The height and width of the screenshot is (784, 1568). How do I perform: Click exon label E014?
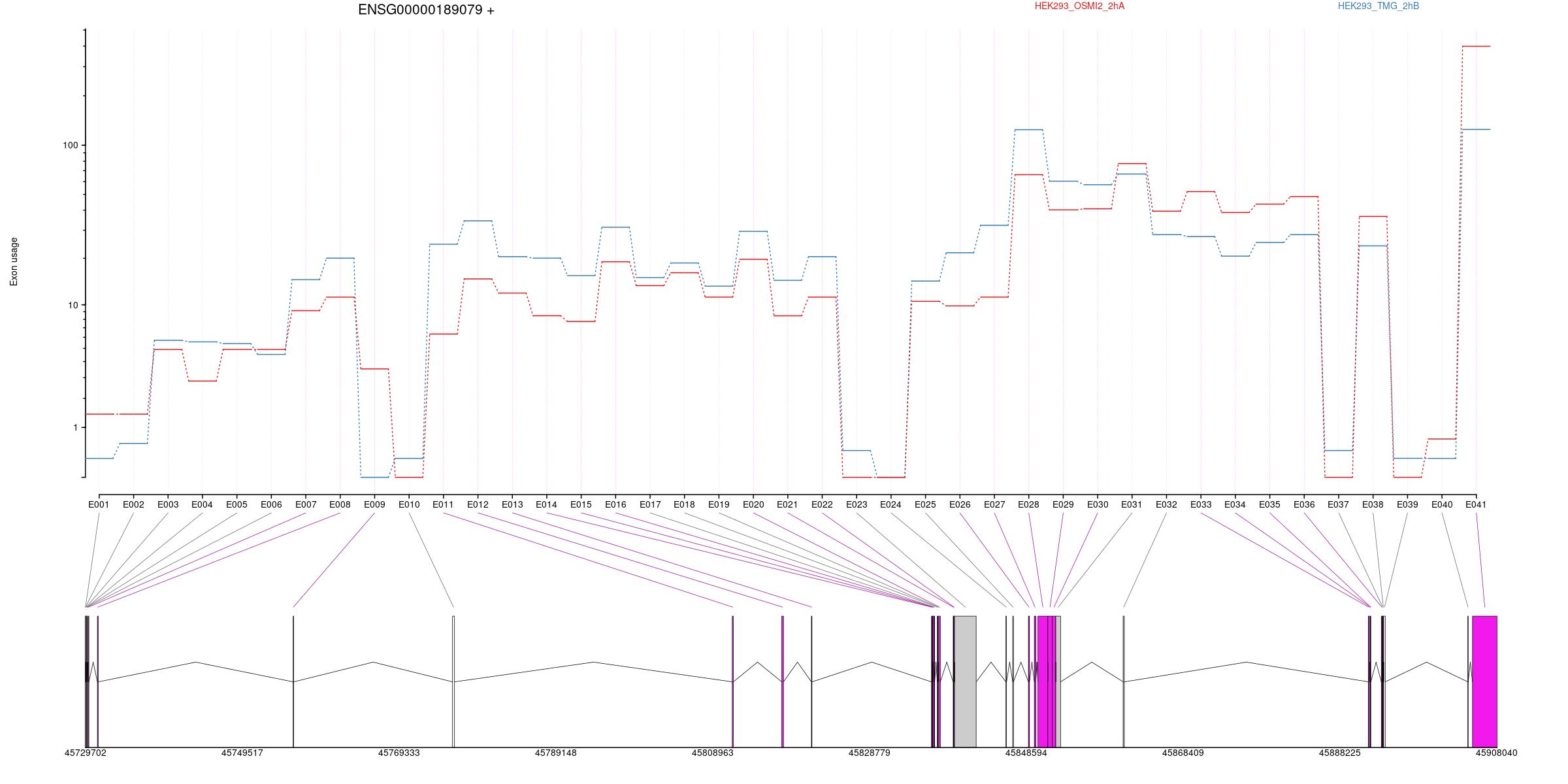pos(546,504)
